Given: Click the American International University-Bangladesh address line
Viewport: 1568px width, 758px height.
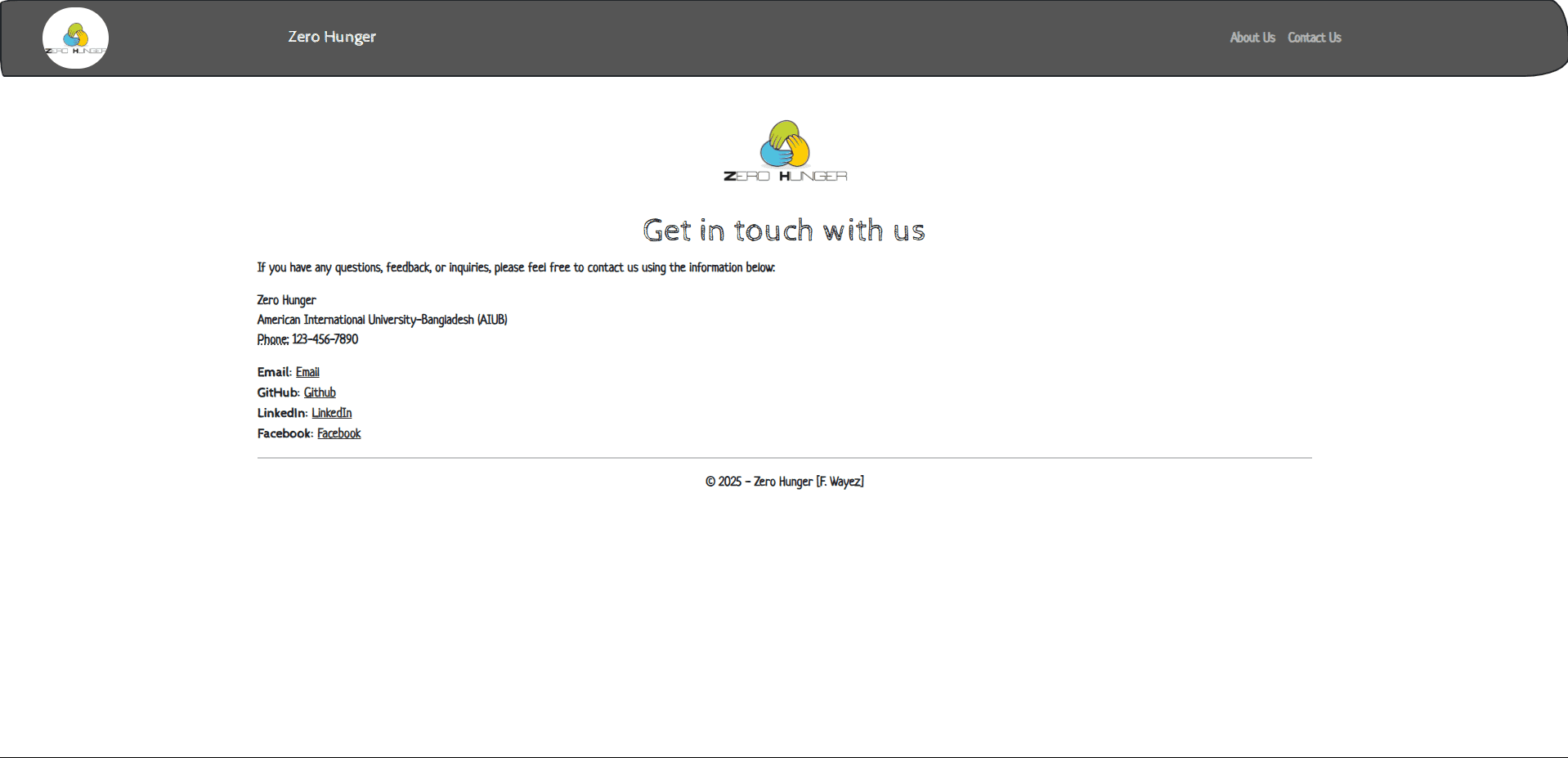Looking at the screenshot, I should (x=382, y=320).
